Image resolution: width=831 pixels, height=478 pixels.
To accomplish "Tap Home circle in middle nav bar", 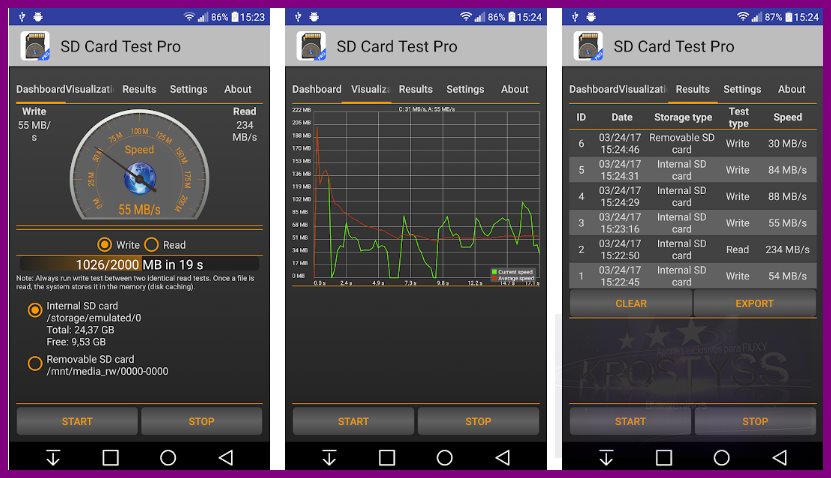I will point(445,457).
